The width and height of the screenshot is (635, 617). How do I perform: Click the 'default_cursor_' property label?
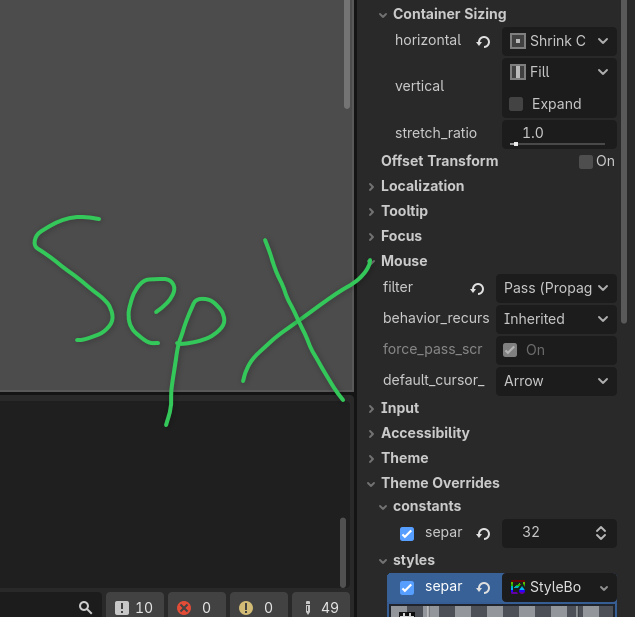434,380
